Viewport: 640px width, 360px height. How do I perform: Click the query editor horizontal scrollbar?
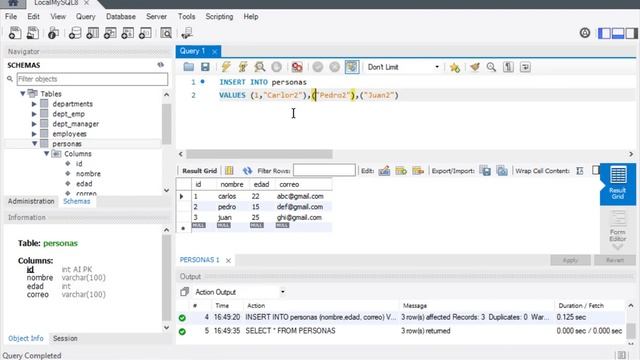[x=259, y=154]
